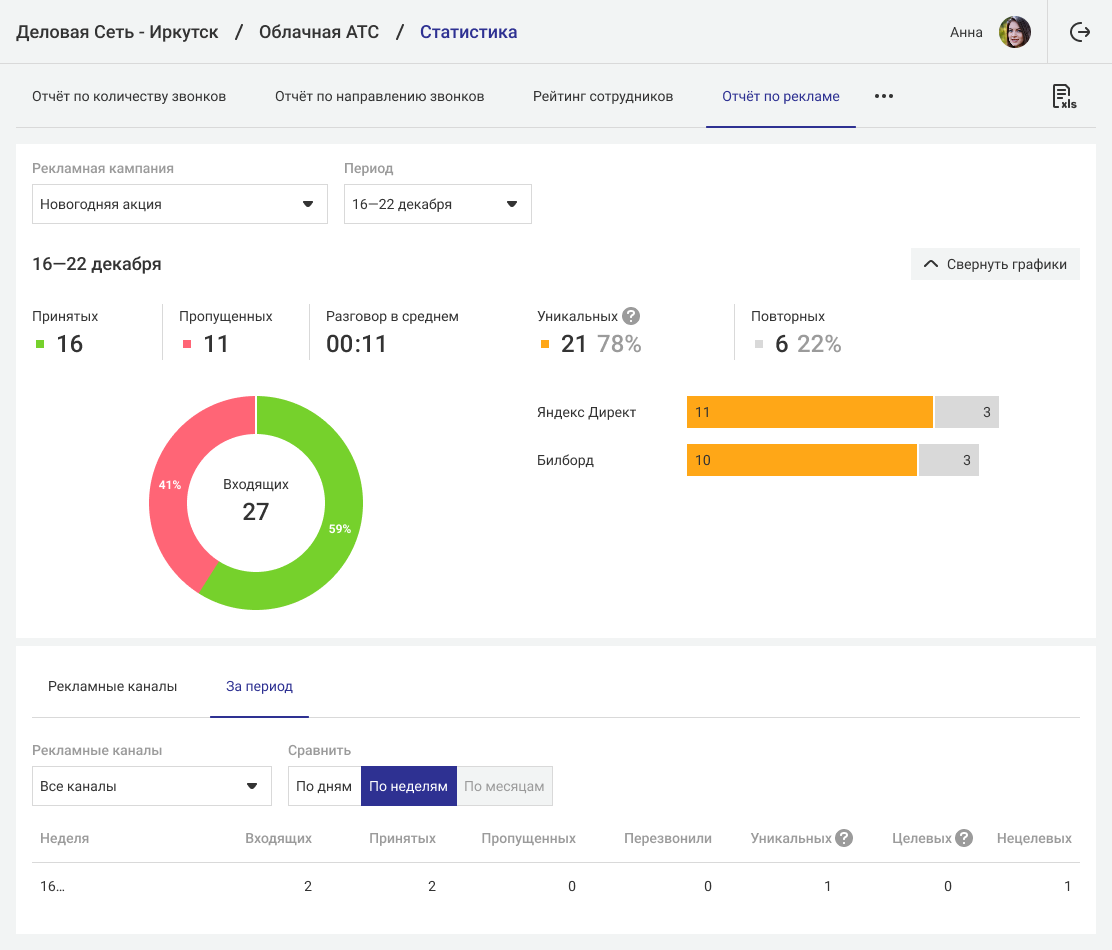Screen dimensions: 1112x950
Task: Go to Облачная АТС breadcrumb link
Action: click(319, 32)
